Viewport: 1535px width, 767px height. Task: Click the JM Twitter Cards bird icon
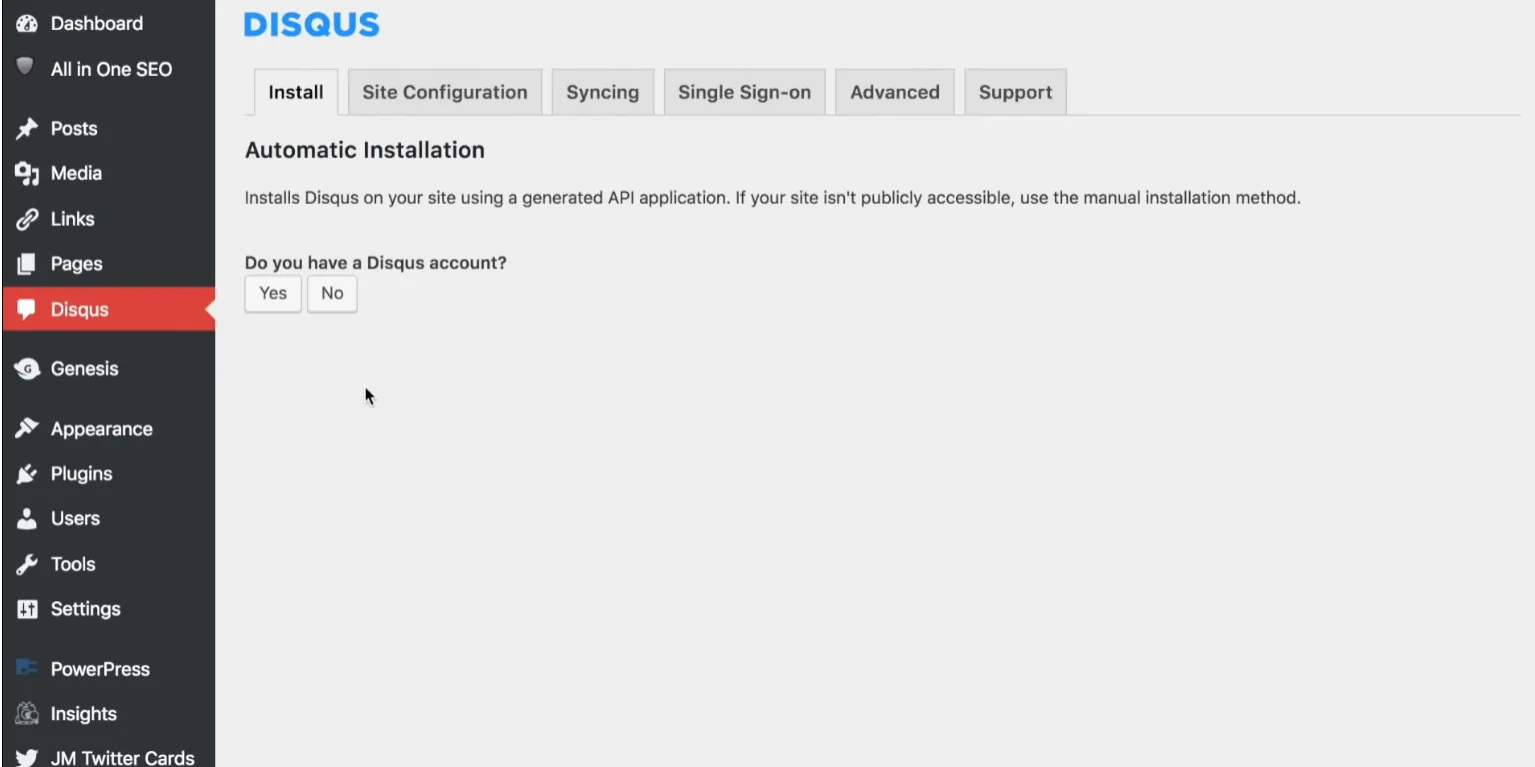pyautogui.click(x=27, y=757)
